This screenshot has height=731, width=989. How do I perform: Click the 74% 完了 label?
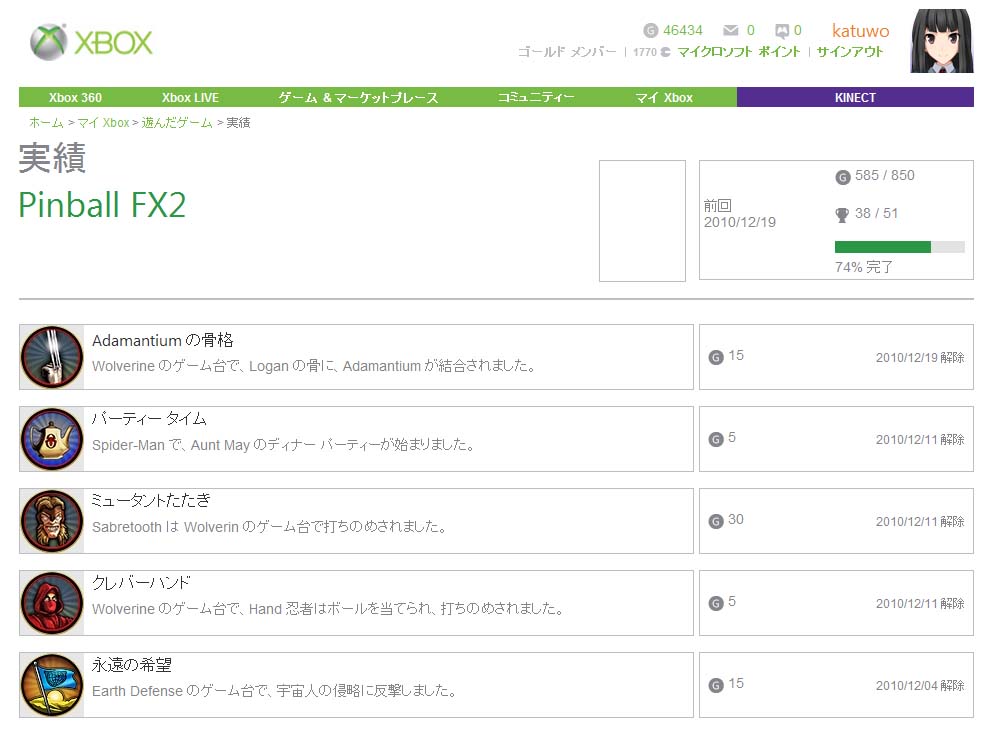864,267
